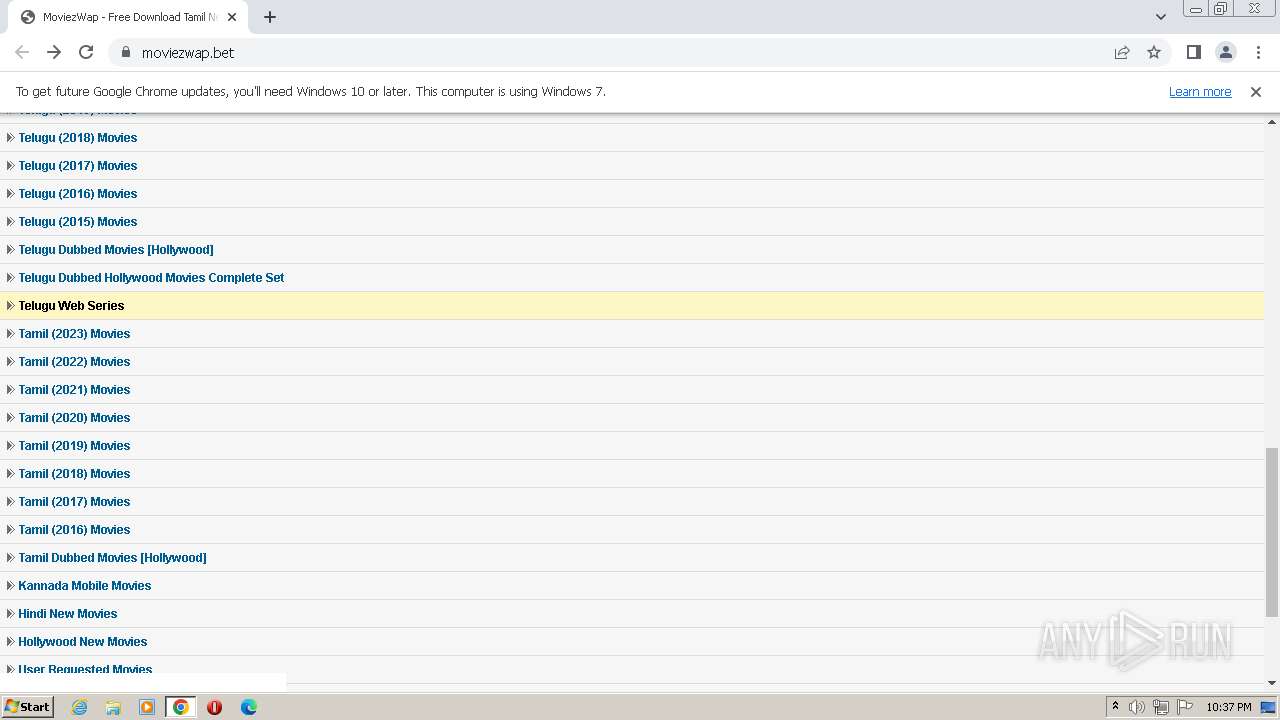Dismiss the Chrome update notification bar
The image size is (1280, 720).
pos(1256,91)
